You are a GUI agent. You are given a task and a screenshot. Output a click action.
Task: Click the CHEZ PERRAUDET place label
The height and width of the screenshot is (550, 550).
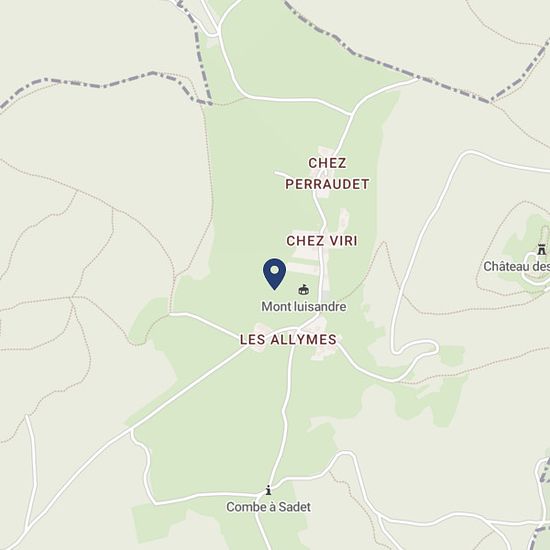point(327,173)
